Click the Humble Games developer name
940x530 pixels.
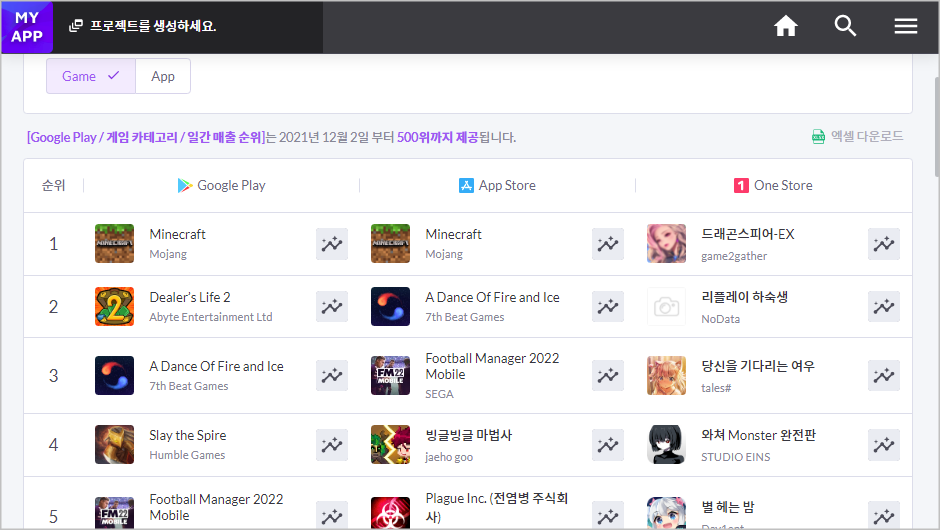(187, 455)
